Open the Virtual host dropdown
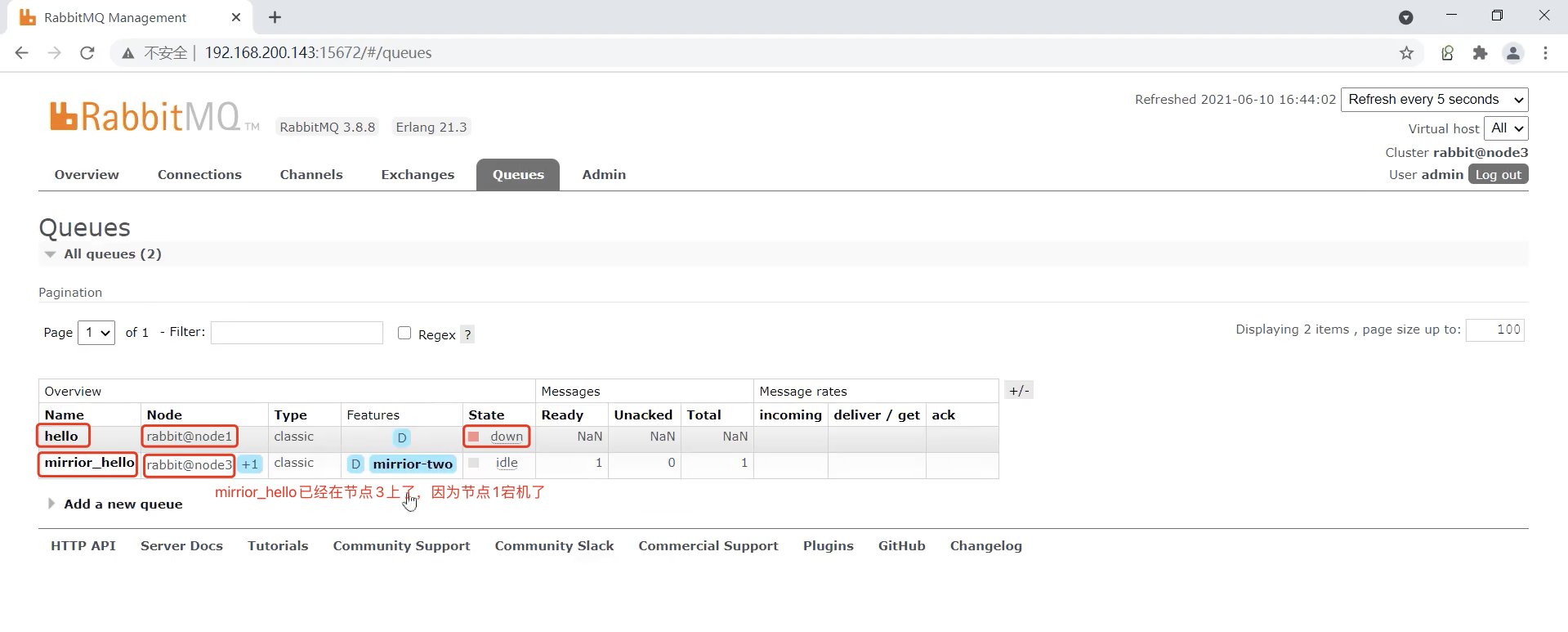1568x632 pixels. tap(1506, 128)
